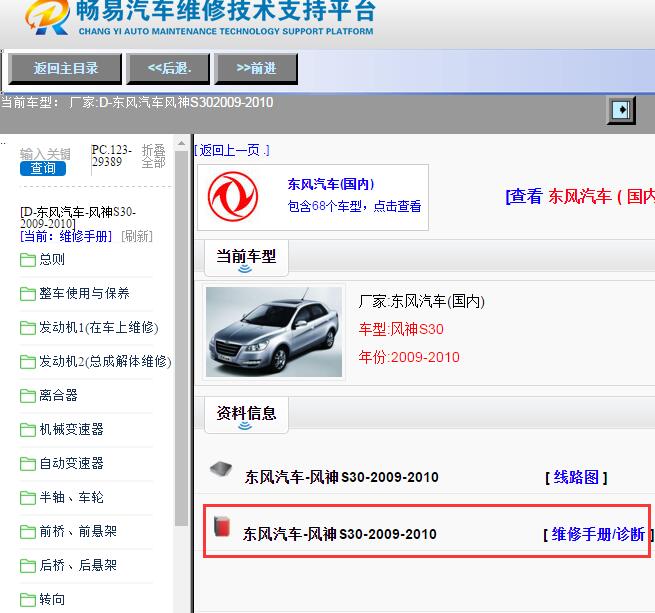This screenshot has width=655, height=613.
Task: Click the 当前：维修手册 label
Action: click(66, 237)
